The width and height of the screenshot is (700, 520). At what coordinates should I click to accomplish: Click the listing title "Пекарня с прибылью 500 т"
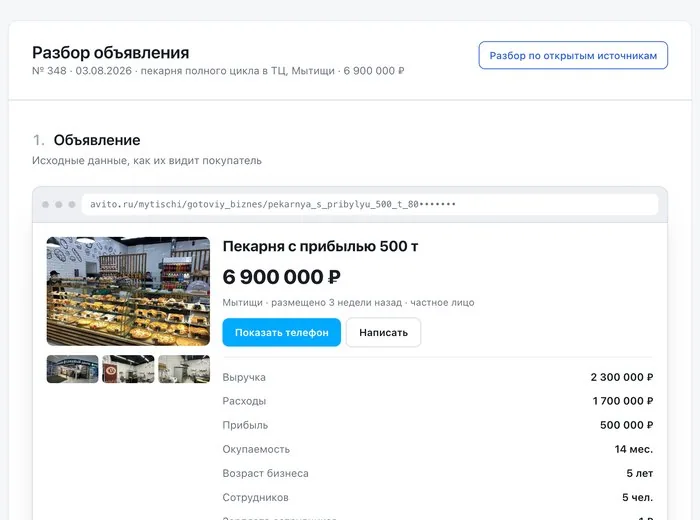click(321, 246)
